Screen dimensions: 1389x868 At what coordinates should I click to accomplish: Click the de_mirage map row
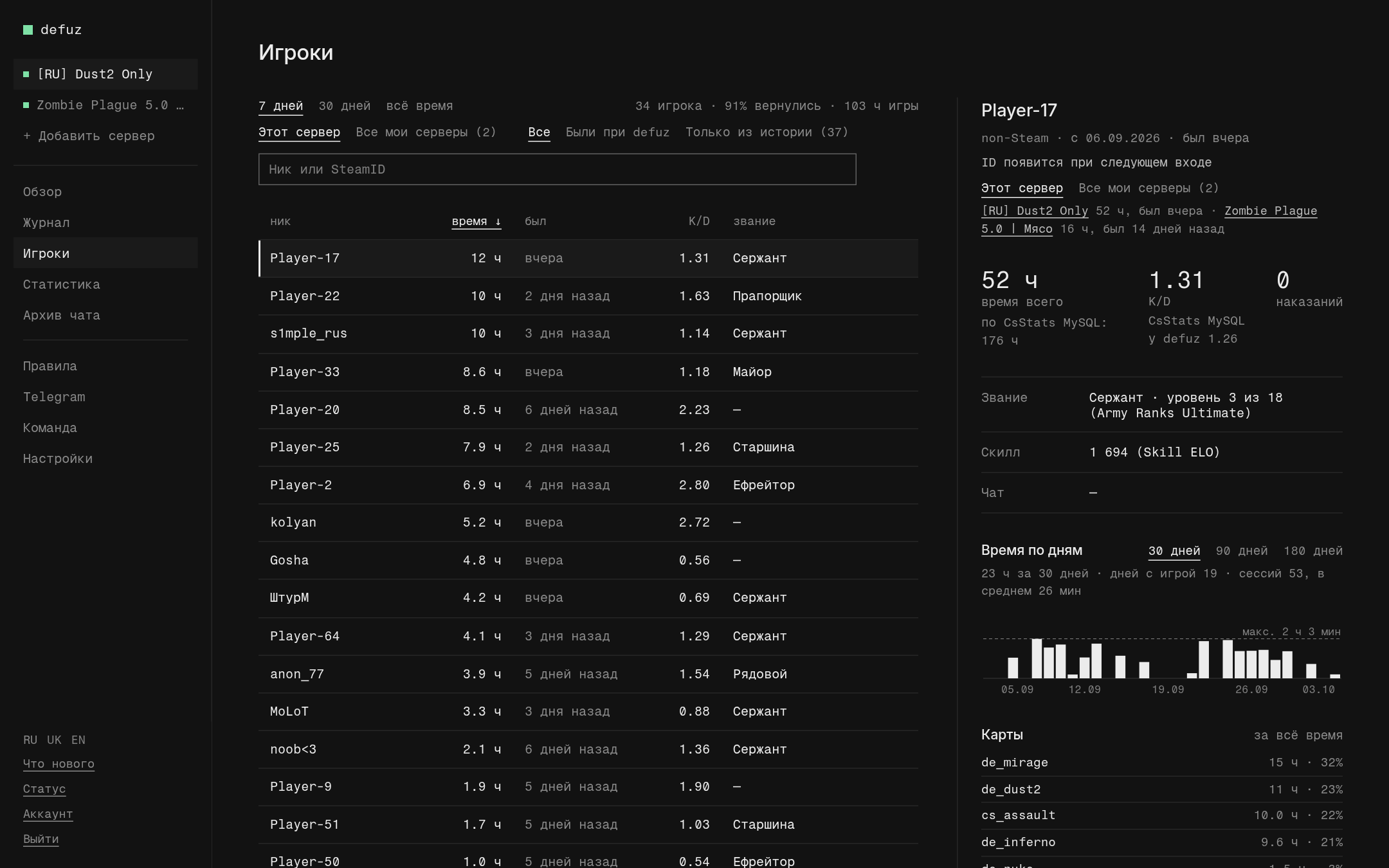click(1162, 763)
